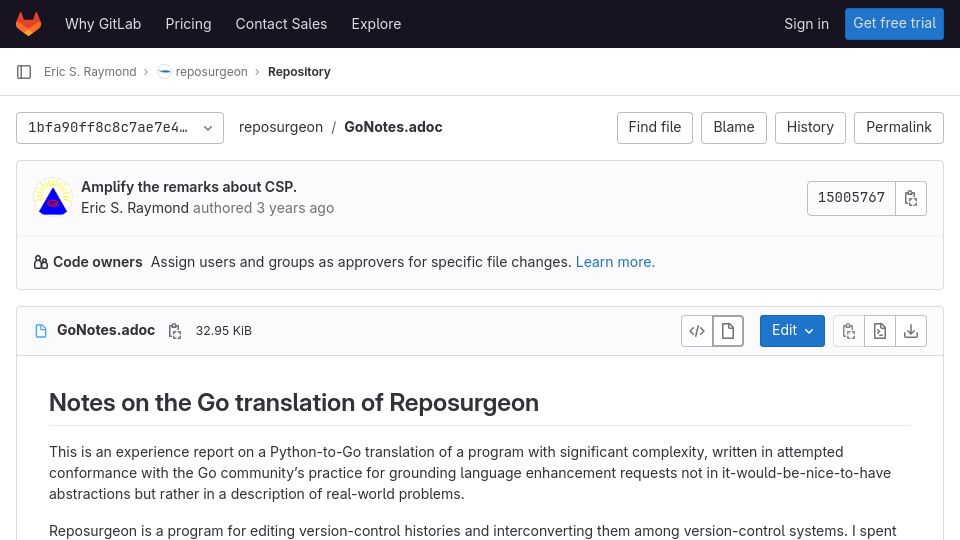Click the GoNotes.adoc file icon
The width and height of the screenshot is (960, 540).
click(x=41, y=331)
